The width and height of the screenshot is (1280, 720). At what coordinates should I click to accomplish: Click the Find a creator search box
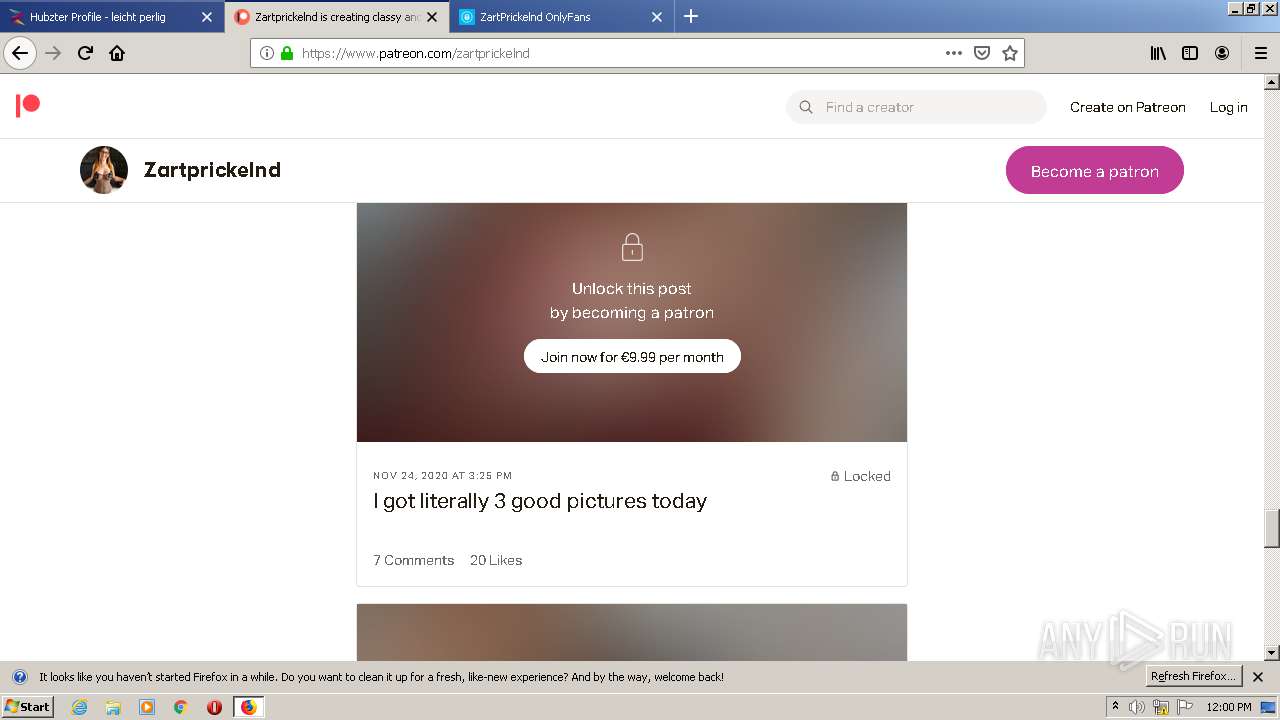pyautogui.click(x=916, y=107)
